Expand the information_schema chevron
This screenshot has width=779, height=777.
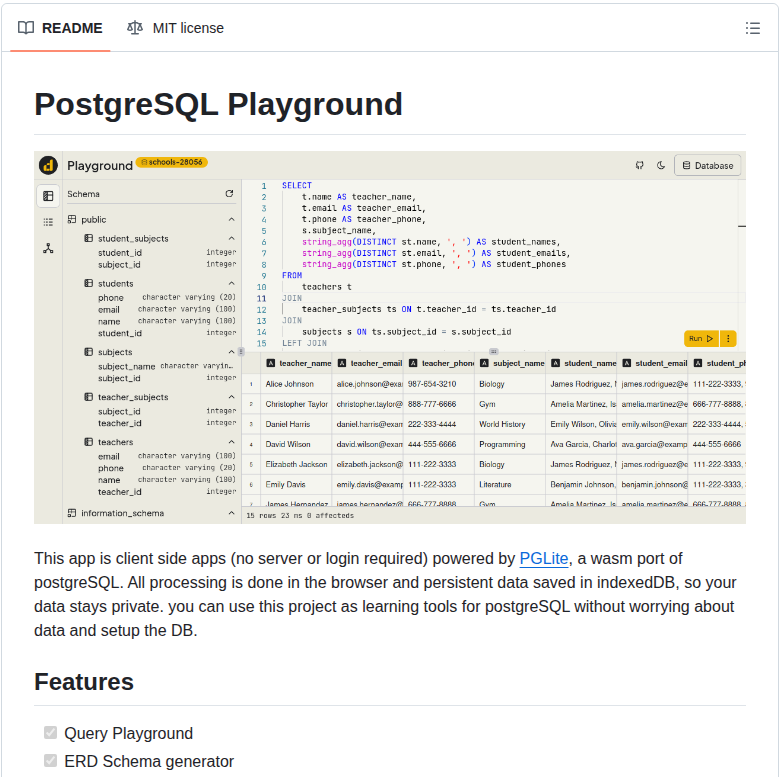coord(232,513)
